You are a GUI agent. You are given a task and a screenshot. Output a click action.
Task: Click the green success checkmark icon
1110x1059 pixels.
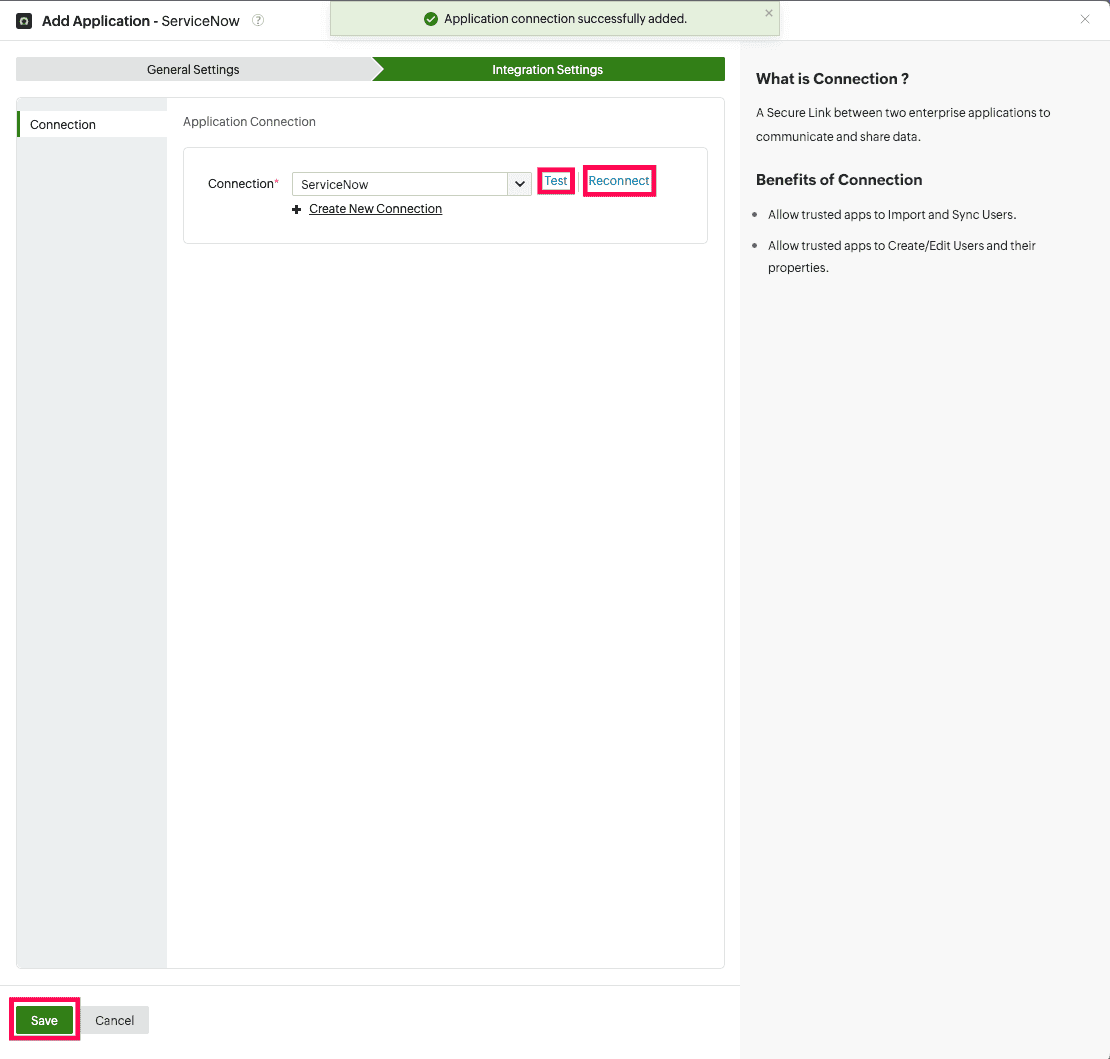click(x=430, y=19)
